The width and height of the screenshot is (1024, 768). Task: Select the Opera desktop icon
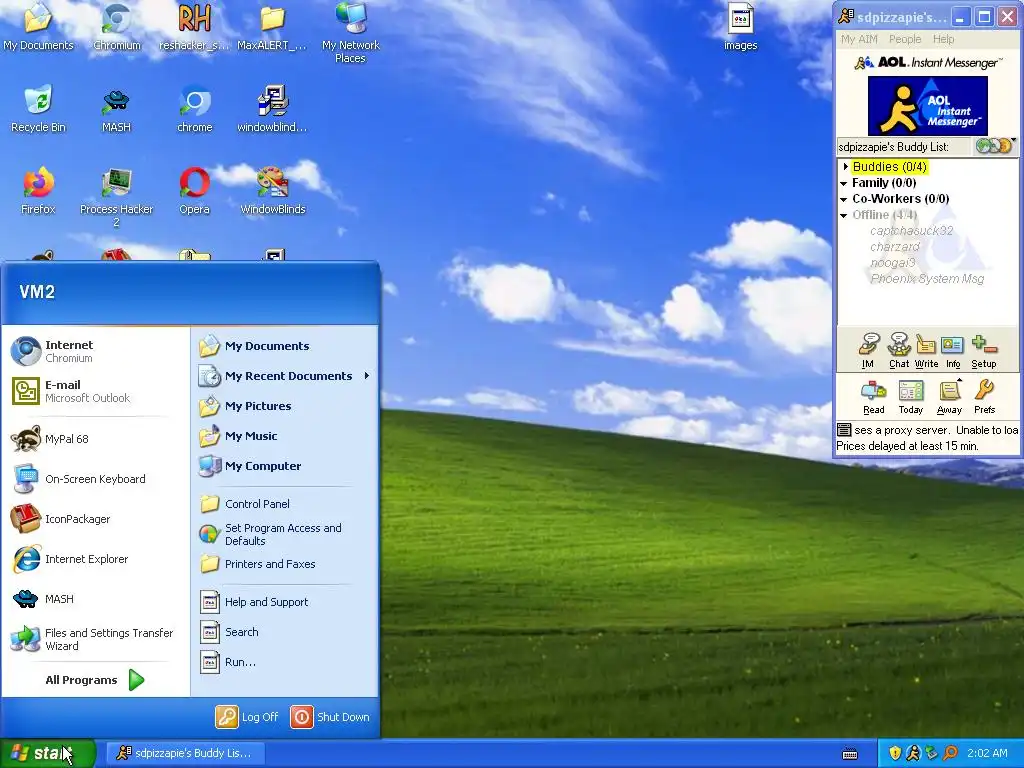195,191
